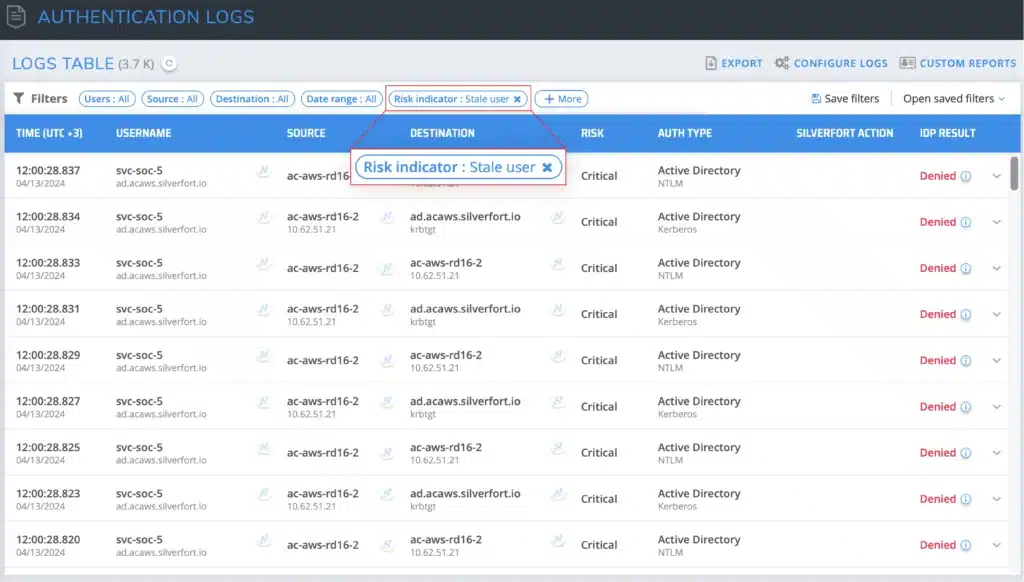Open the Destination : All filter
1024x582 pixels.
pyautogui.click(x=252, y=99)
